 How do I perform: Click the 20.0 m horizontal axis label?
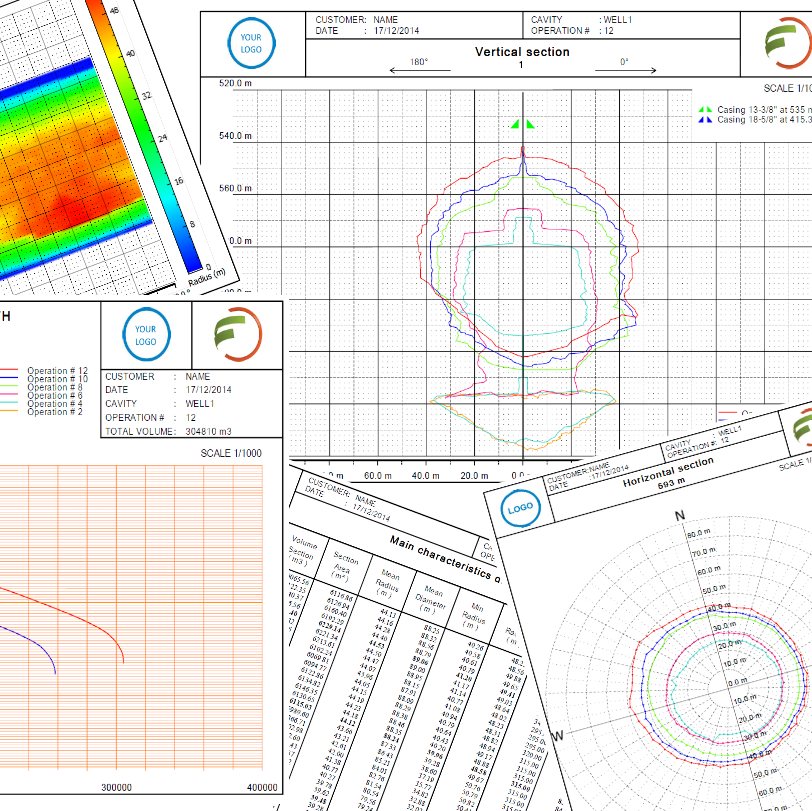pos(474,475)
